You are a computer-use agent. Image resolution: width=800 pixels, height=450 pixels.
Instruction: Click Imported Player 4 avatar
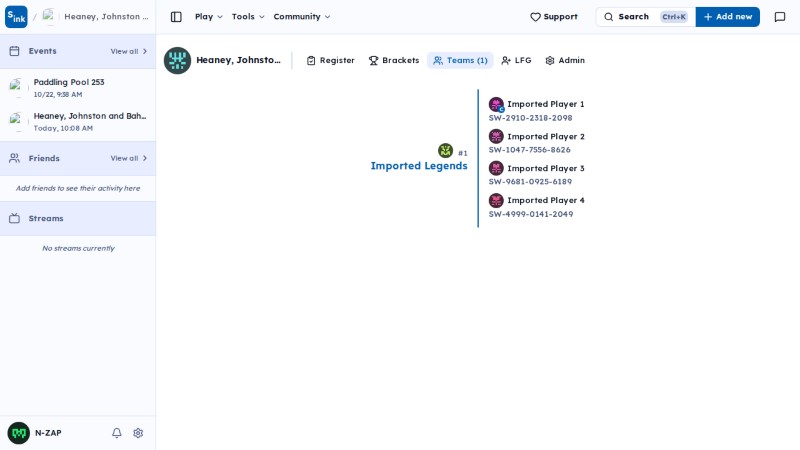(x=496, y=201)
